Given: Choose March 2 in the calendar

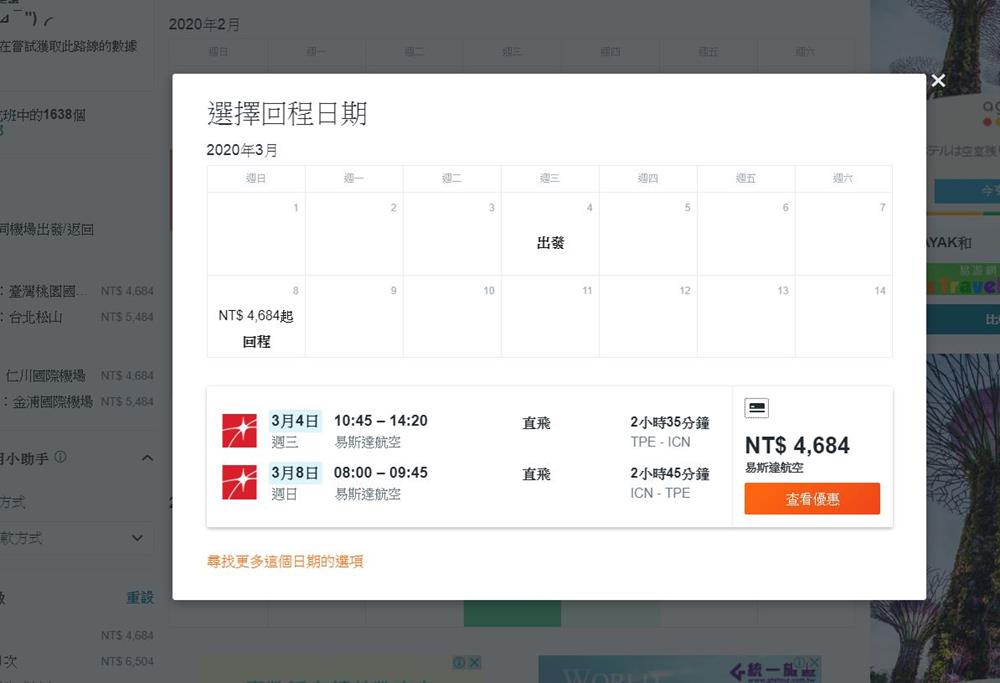Looking at the screenshot, I should point(354,234).
